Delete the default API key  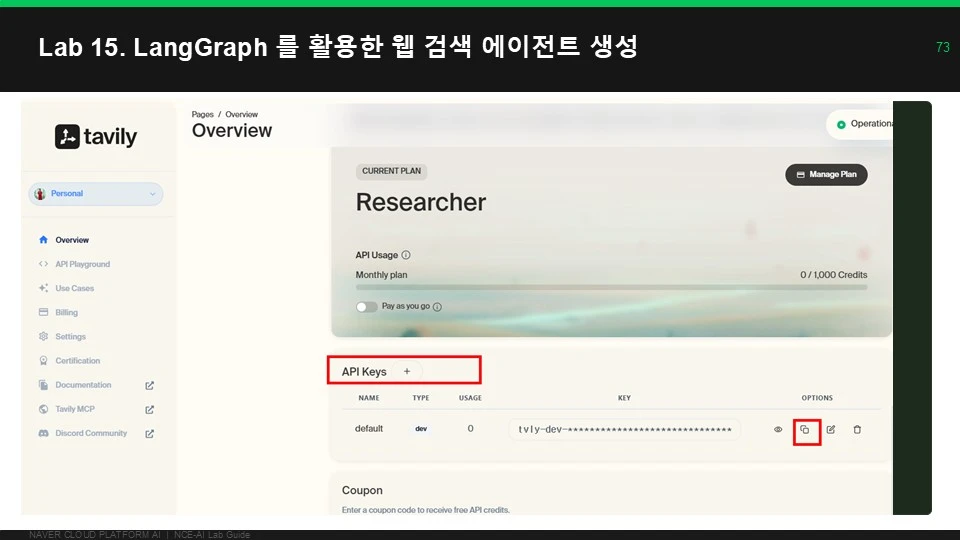coord(857,430)
